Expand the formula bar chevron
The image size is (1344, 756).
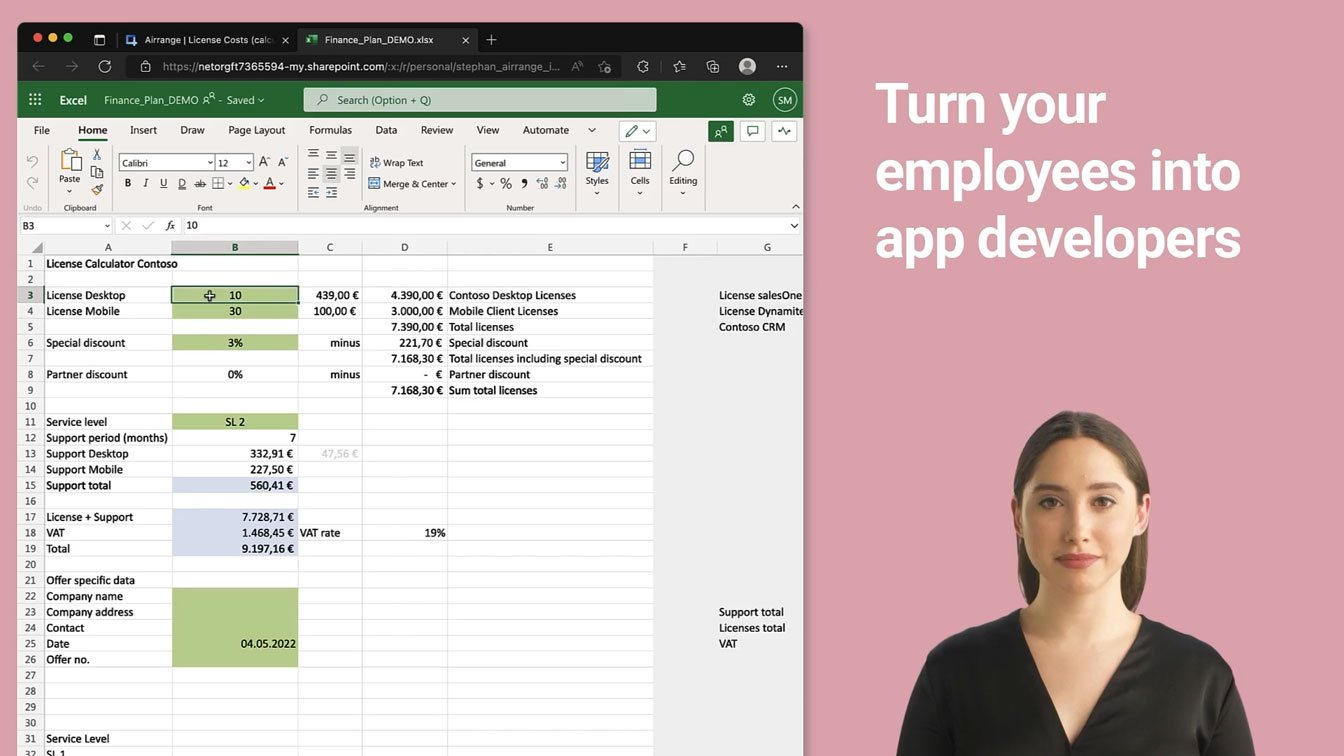794,226
